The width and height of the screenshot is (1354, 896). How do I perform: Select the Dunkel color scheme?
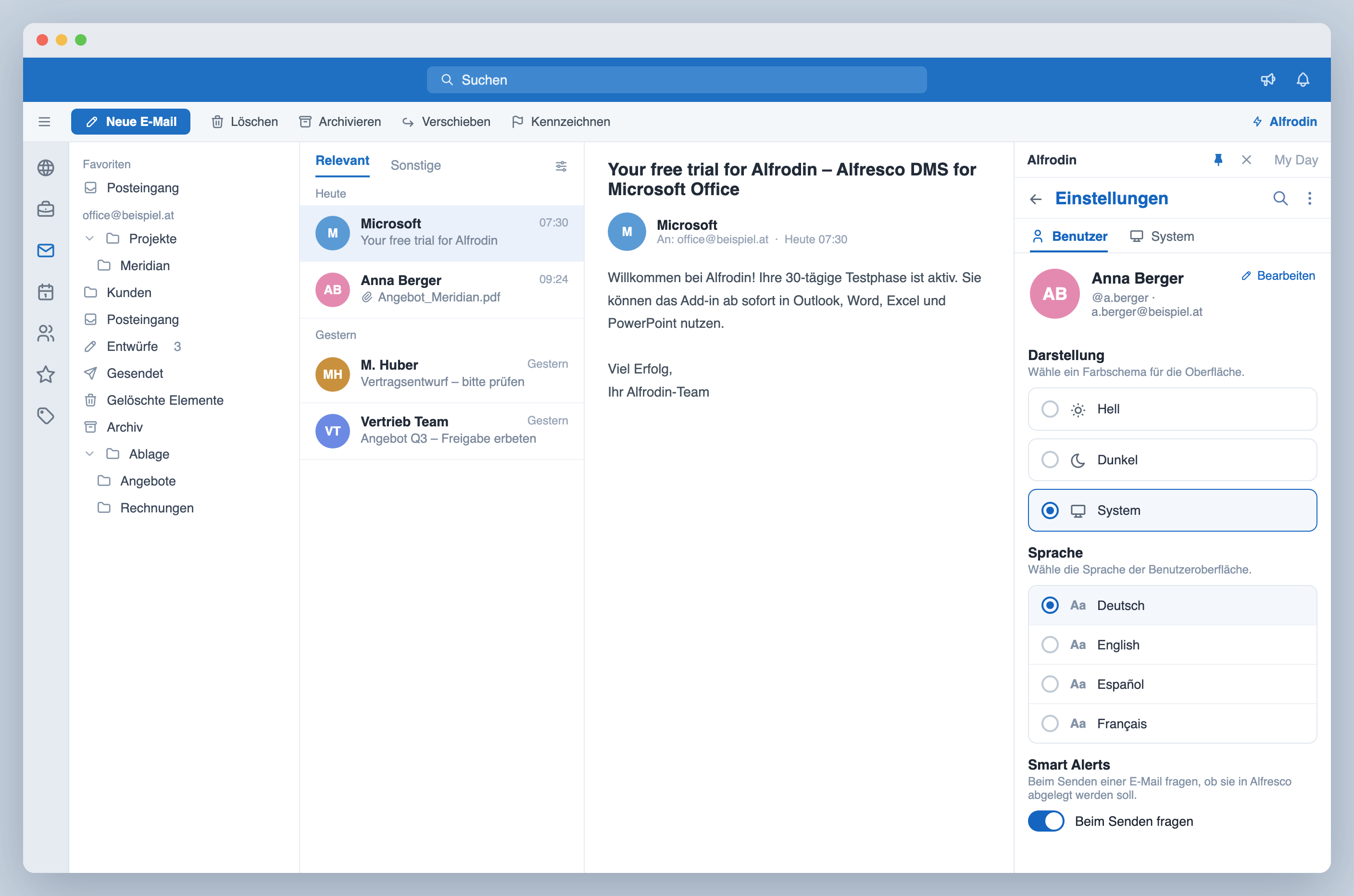click(1172, 460)
